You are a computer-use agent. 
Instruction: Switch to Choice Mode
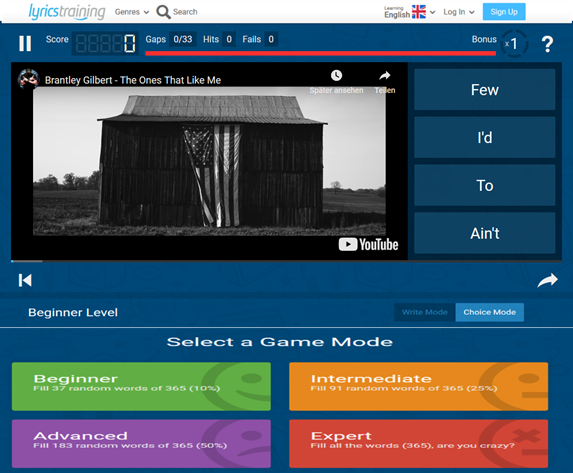point(489,312)
